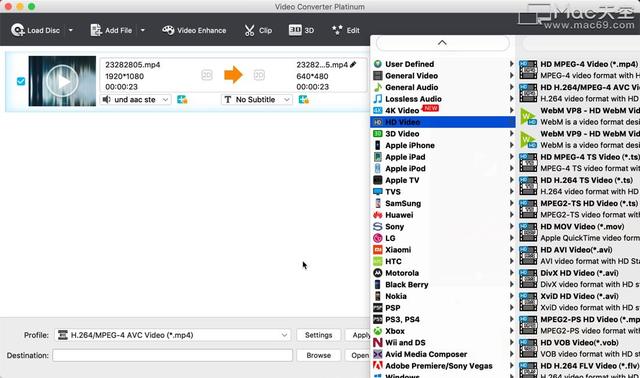
Task: Choose WebM VP9 HD WebM format
Action: 579,139
